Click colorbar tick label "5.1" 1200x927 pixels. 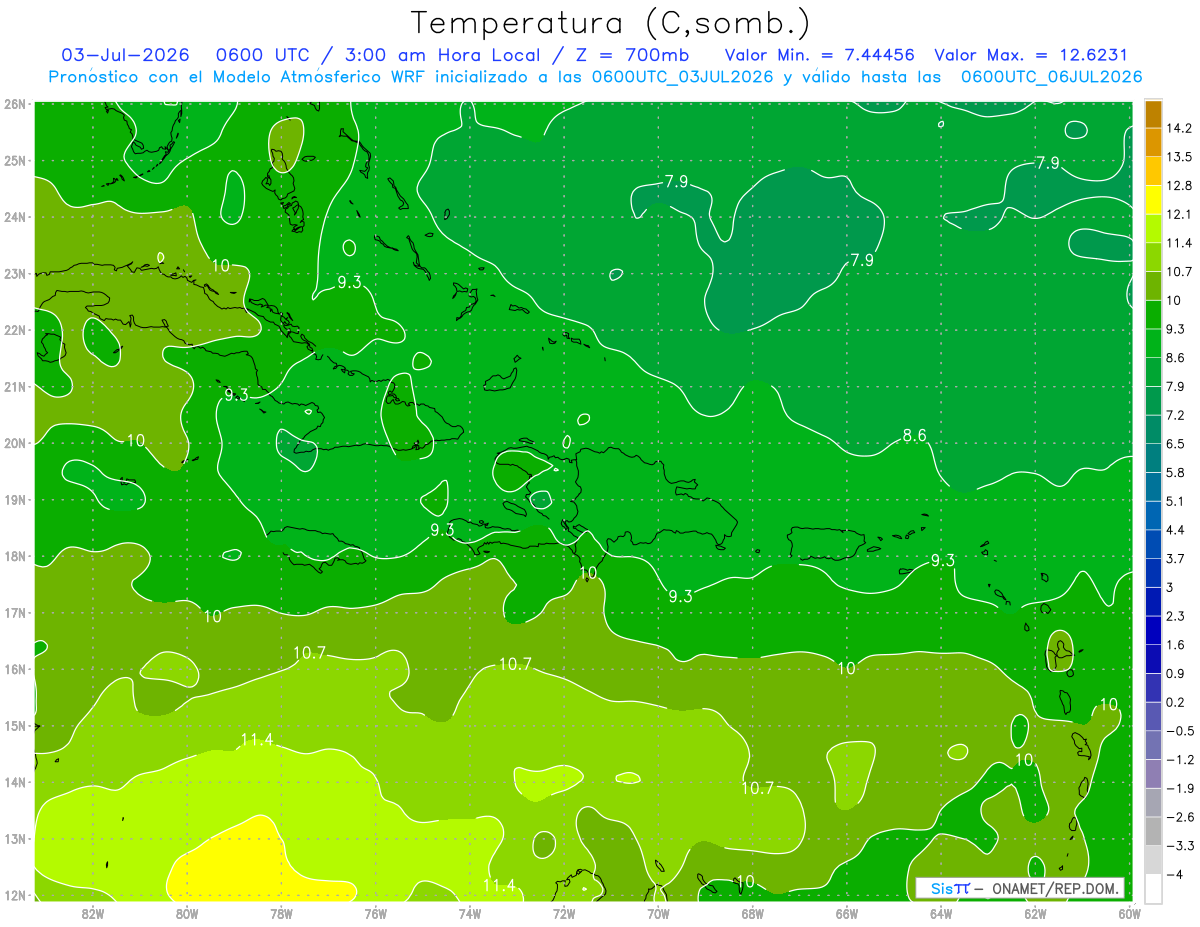(1176, 501)
